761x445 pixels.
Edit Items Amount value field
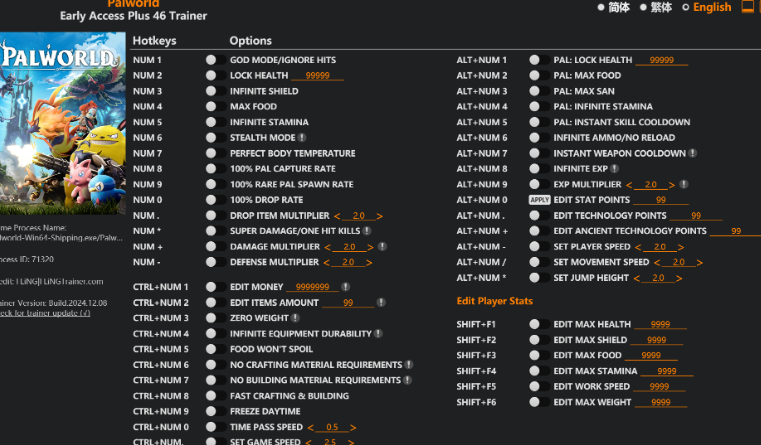(348, 303)
